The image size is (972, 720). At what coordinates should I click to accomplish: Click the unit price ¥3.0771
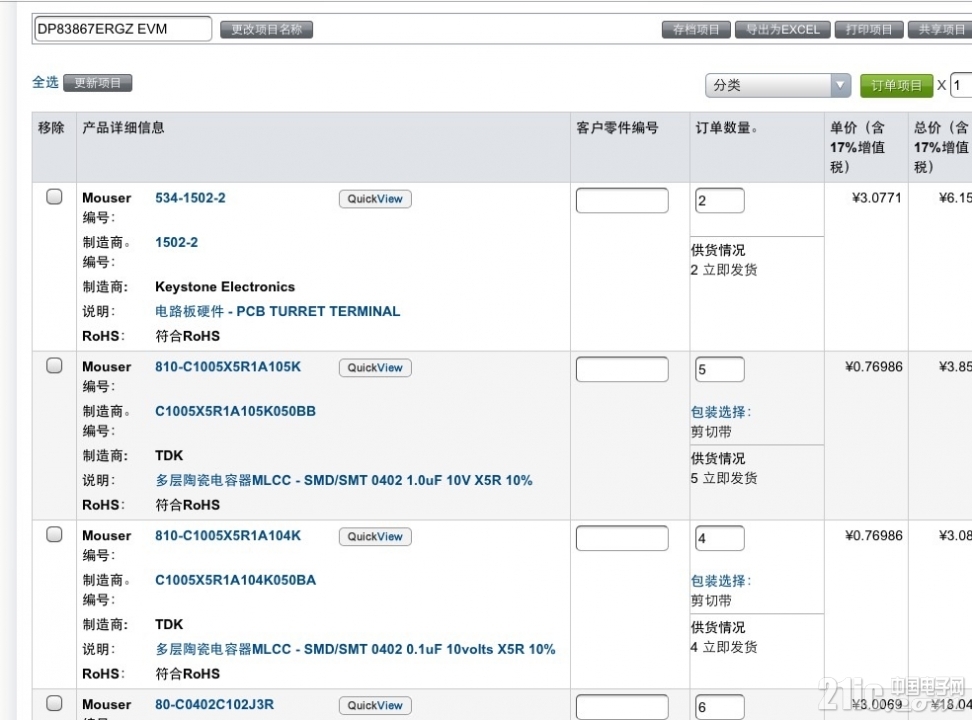point(877,198)
